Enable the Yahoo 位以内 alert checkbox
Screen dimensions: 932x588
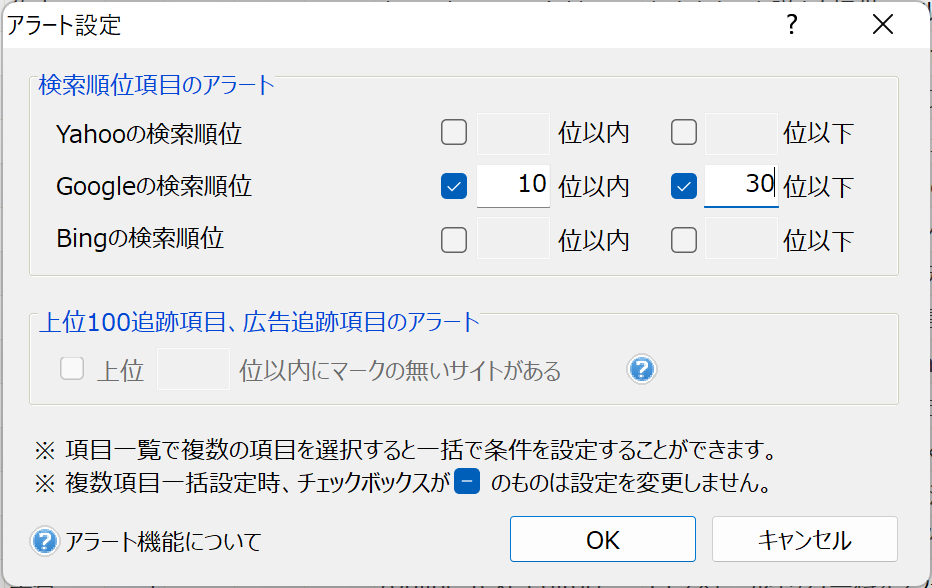point(453,132)
